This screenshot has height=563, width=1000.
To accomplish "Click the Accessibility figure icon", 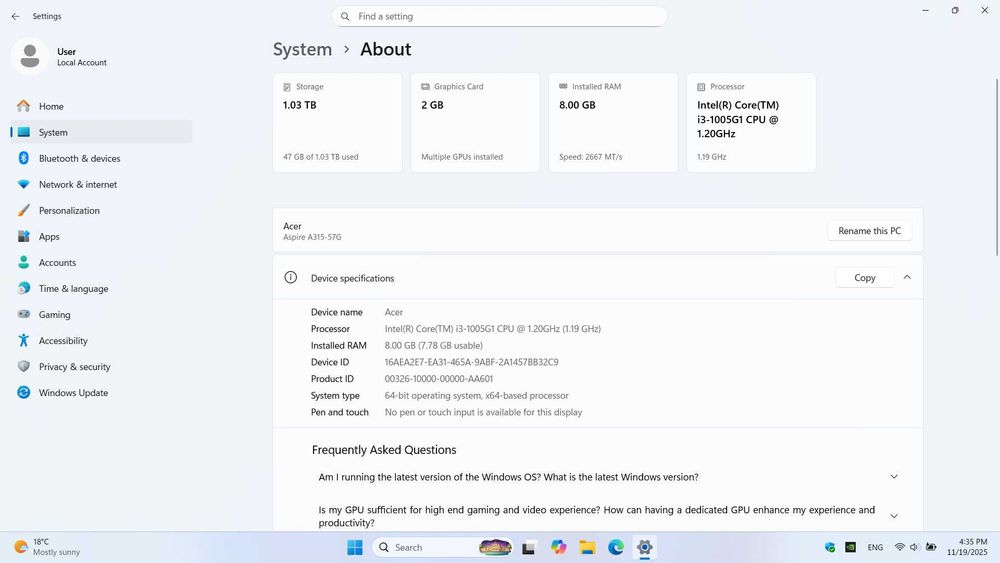I will (24, 340).
